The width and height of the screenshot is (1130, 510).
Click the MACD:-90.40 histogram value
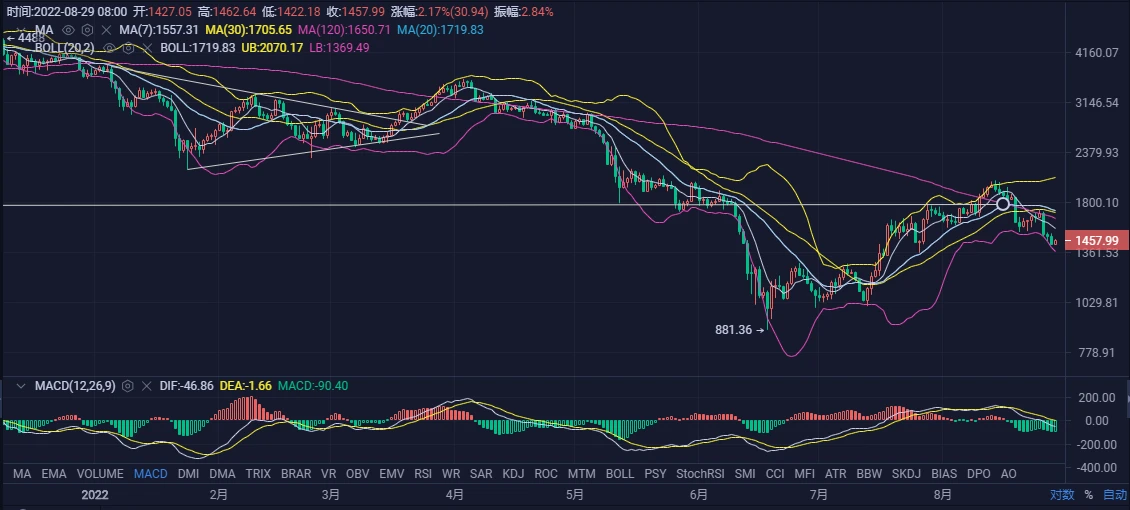pyautogui.click(x=313, y=386)
